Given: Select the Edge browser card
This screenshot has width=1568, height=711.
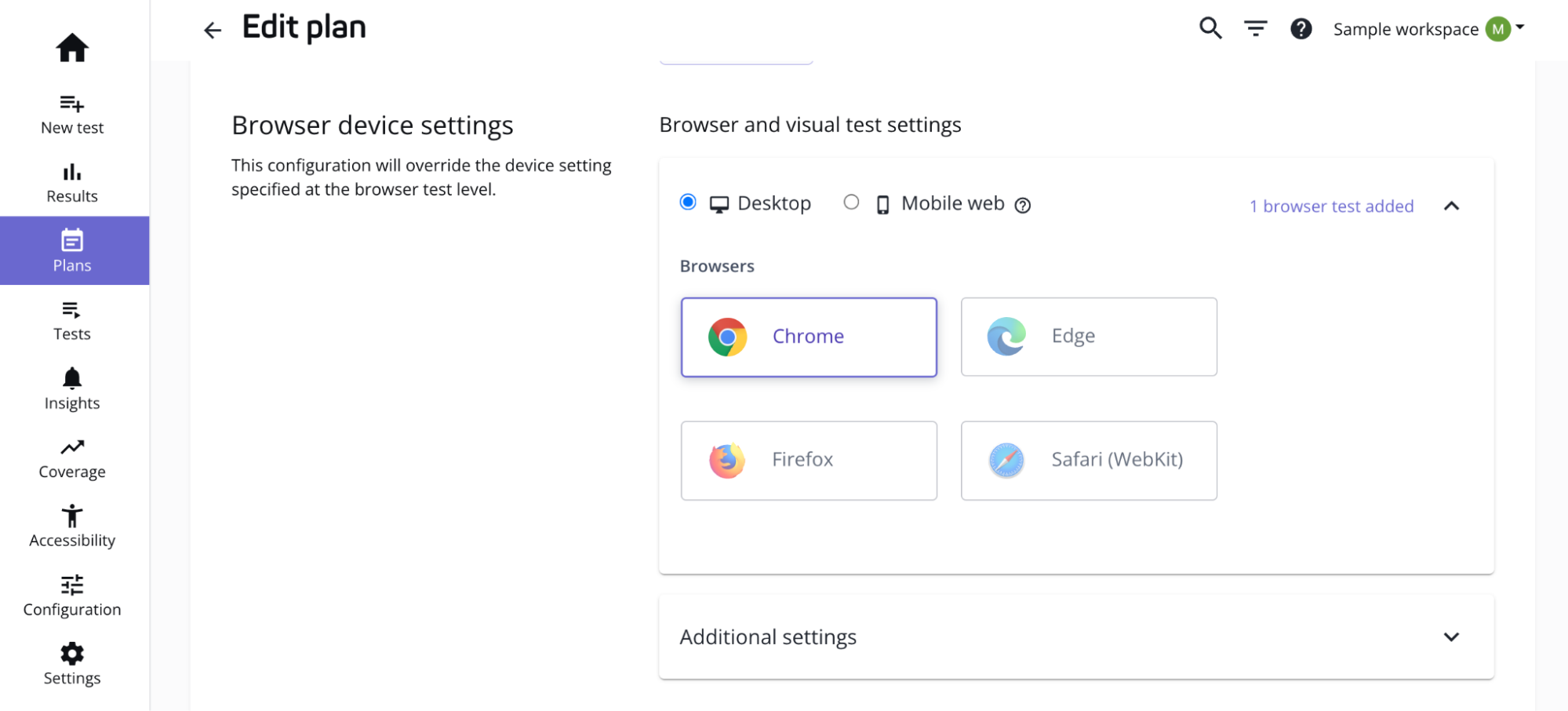Looking at the screenshot, I should click(x=1088, y=337).
